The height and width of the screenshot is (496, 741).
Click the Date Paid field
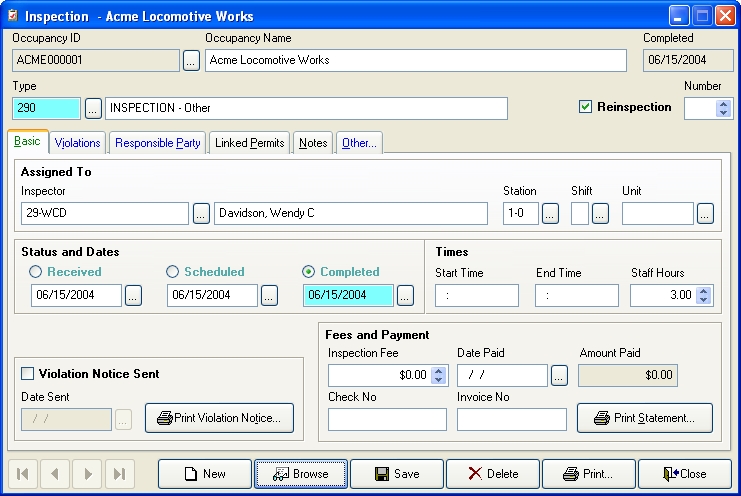tap(502, 375)
